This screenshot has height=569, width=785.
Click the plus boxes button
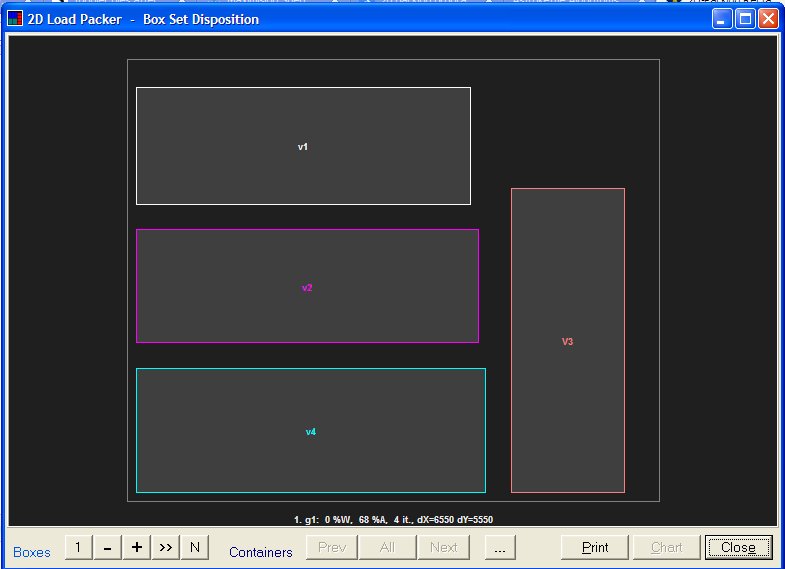pos(136,547)
